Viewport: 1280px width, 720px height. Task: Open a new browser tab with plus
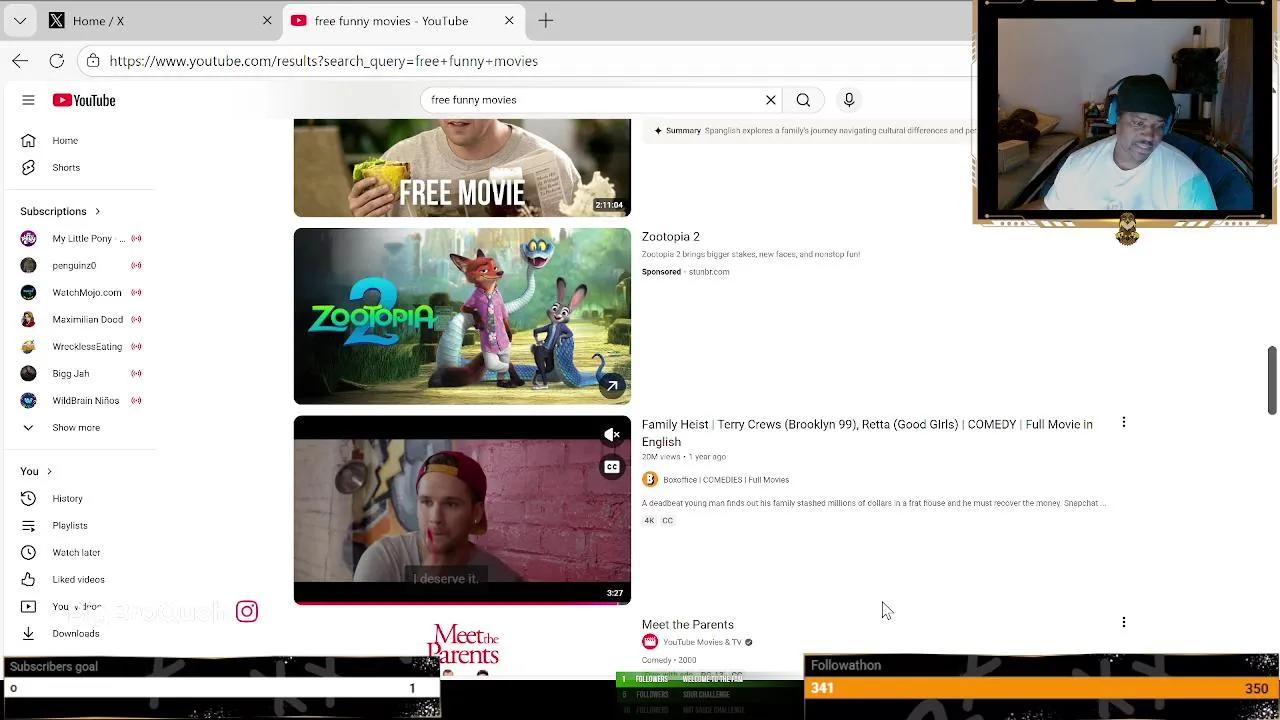point(546,20)
